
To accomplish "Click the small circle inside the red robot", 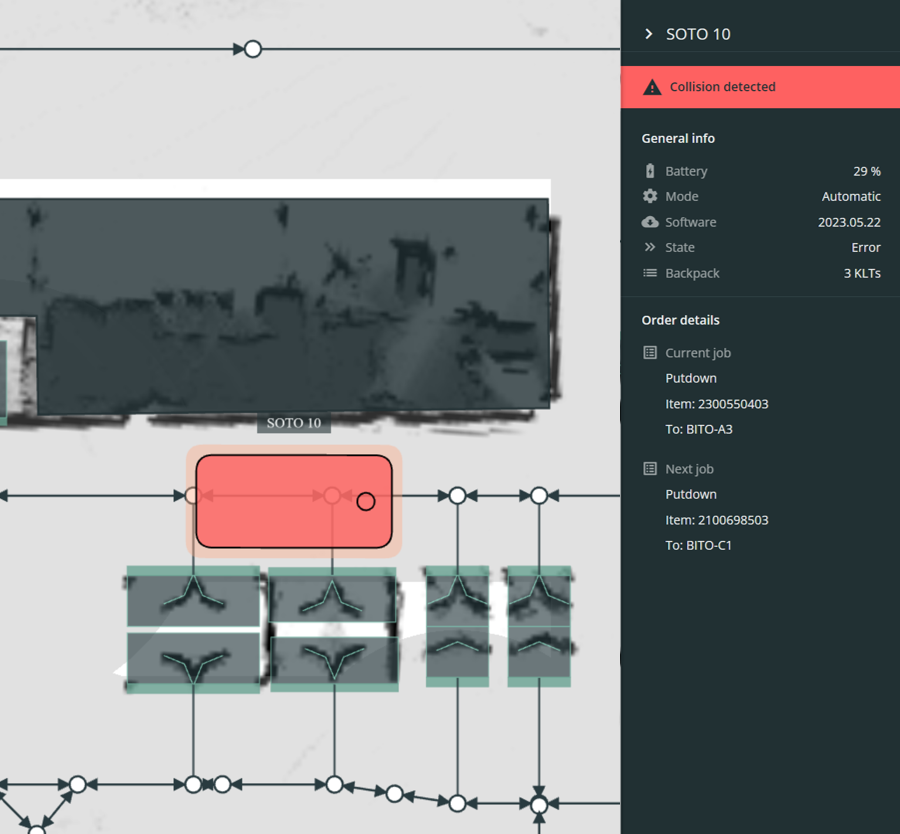I will click(x=366, y=501).
